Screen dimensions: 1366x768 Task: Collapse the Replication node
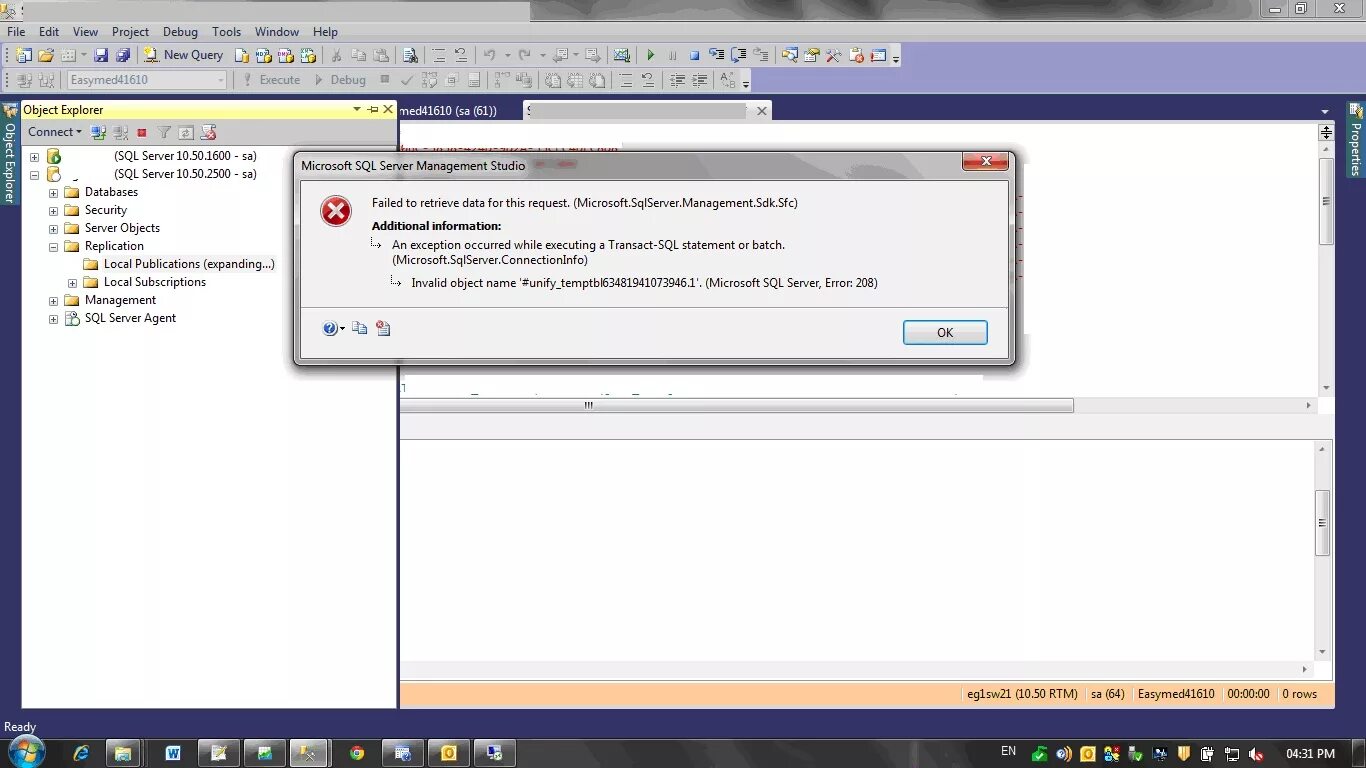54,246
